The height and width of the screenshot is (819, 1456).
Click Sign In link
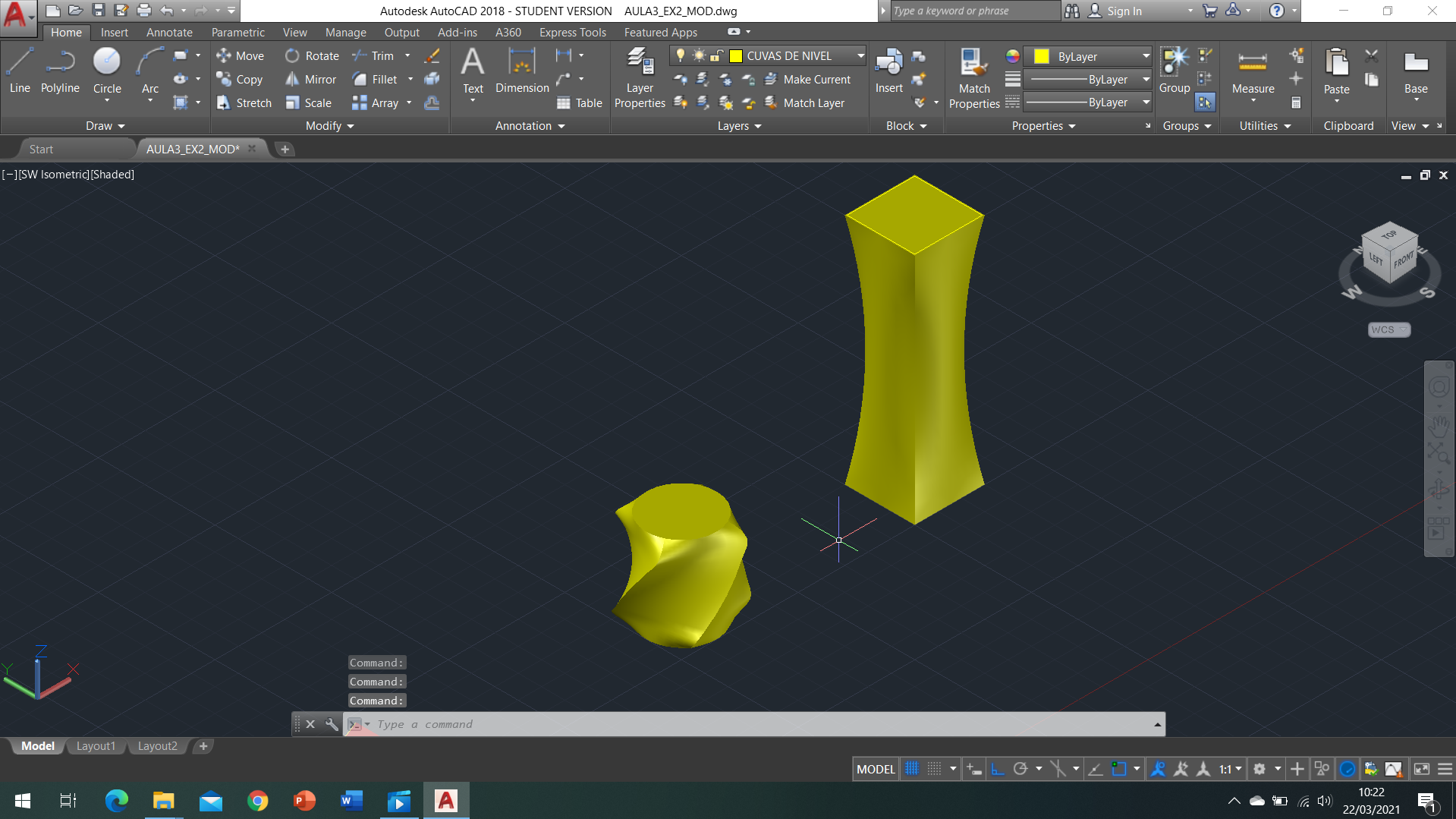point(1124,11)
